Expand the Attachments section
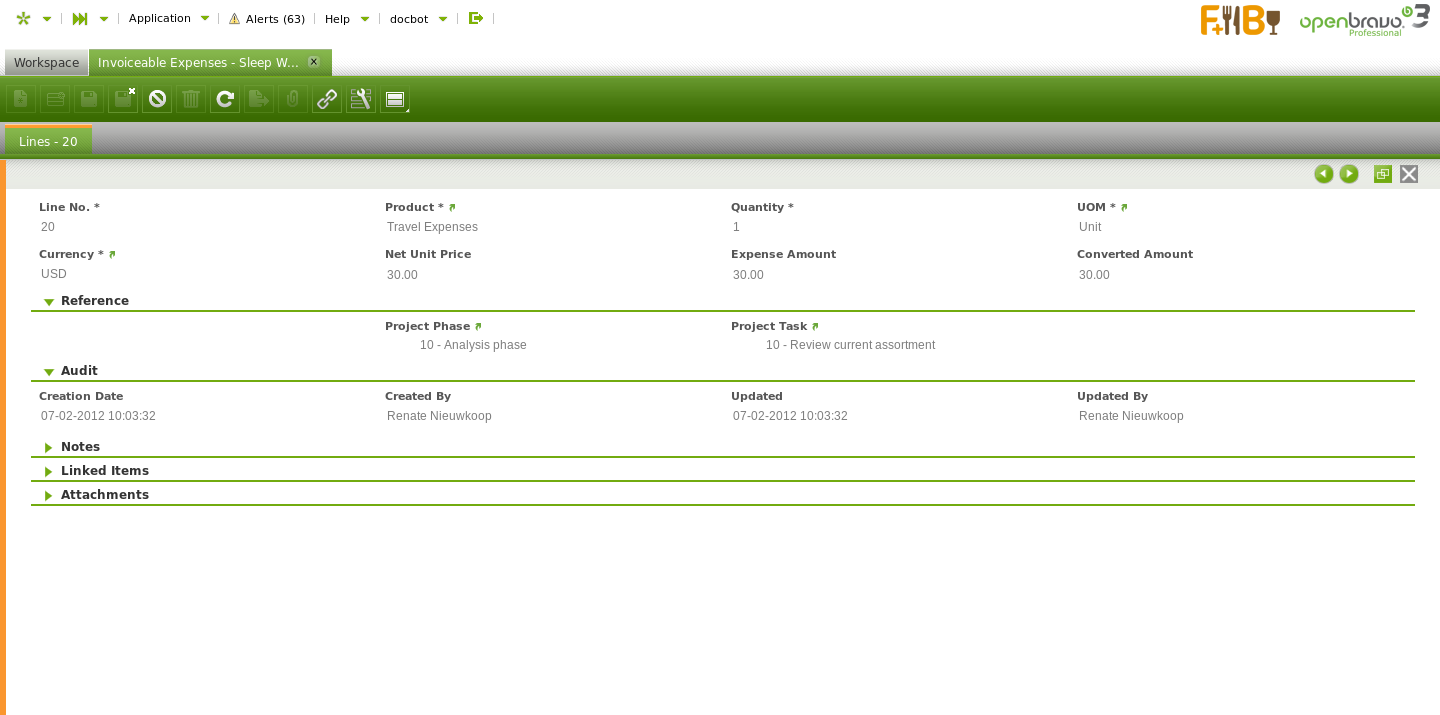 point(49,496)
